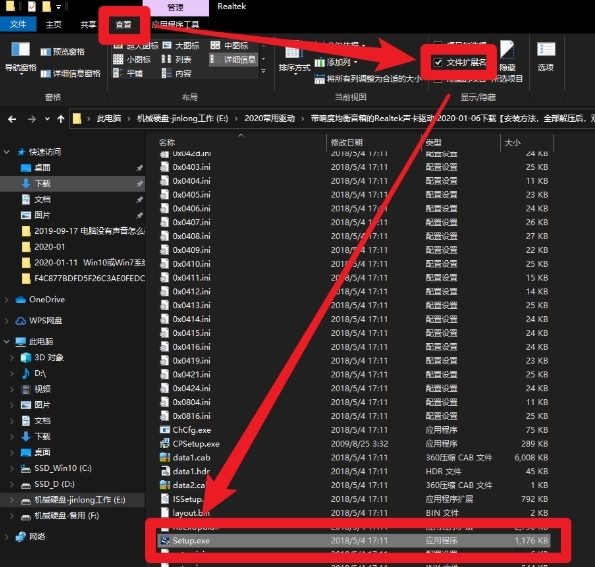Image resolution: width=595 pixels, height=567 pixels.
Task: Select the Large icons layout
Action: click(x=181, y=46)
